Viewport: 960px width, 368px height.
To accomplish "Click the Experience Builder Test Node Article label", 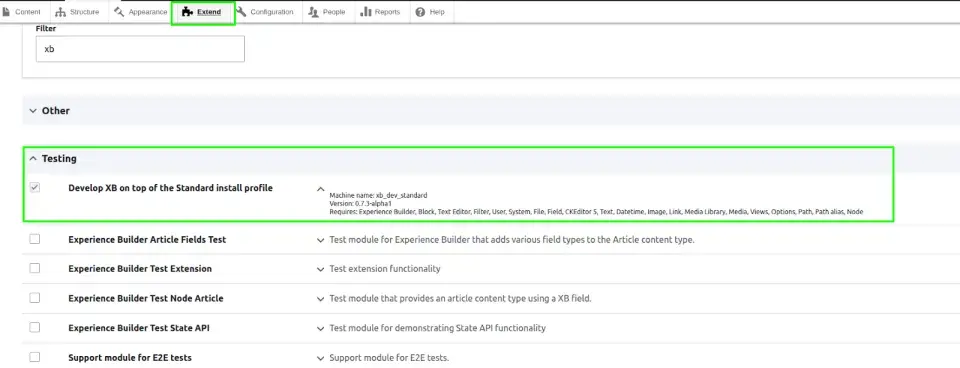I will point(146,298).
